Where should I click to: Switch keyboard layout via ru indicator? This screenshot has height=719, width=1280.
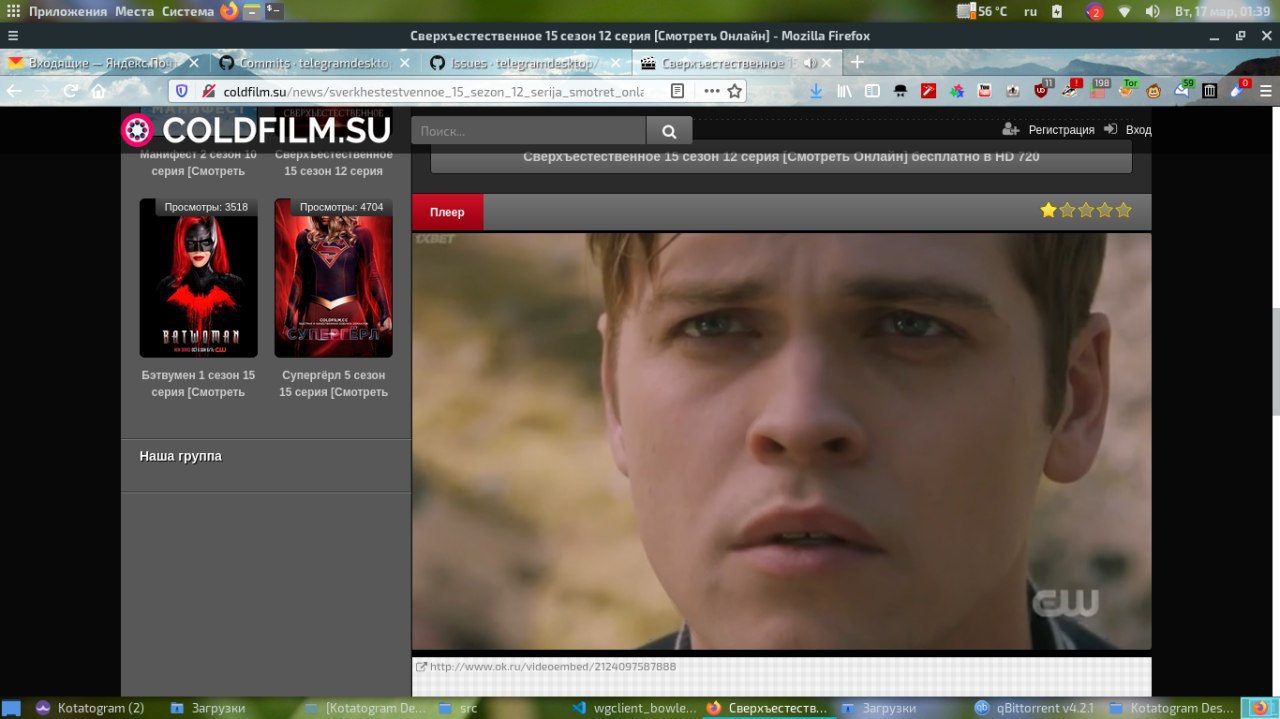(x=1030, y=11)
